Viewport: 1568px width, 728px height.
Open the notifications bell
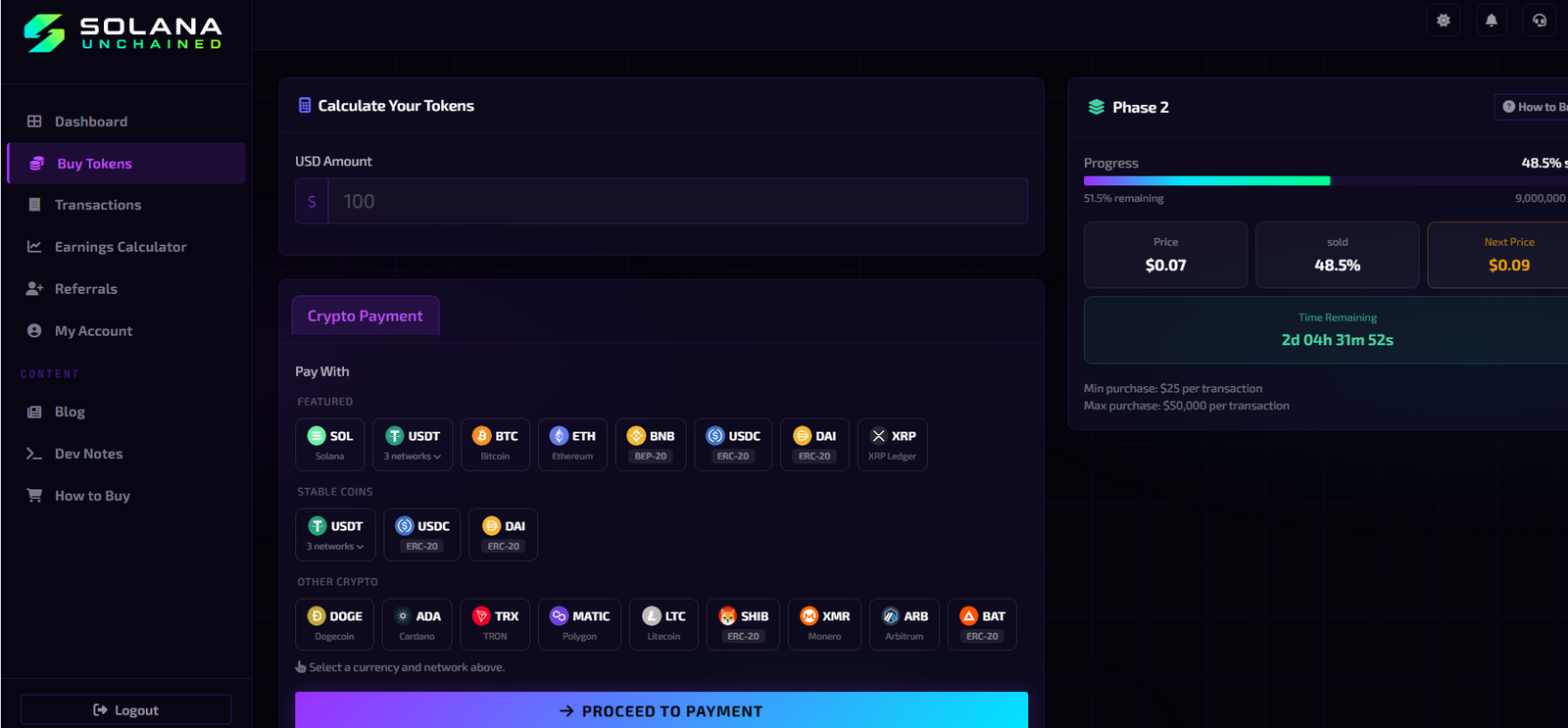coord(1492,20)
